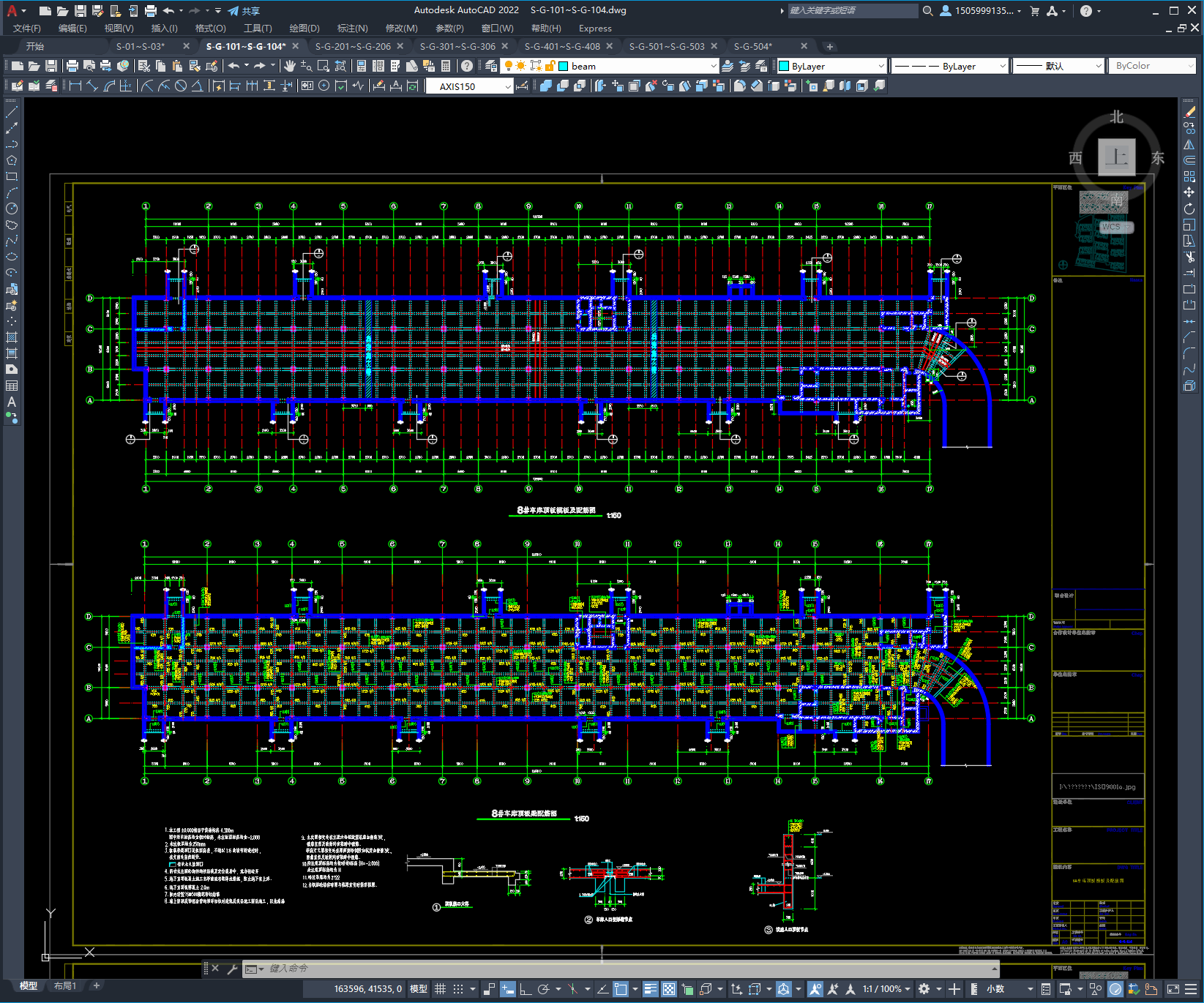Viewport: 1204px width, 1003px height.
Task: Open the 文件(F) menu
Action: (27, 29)
